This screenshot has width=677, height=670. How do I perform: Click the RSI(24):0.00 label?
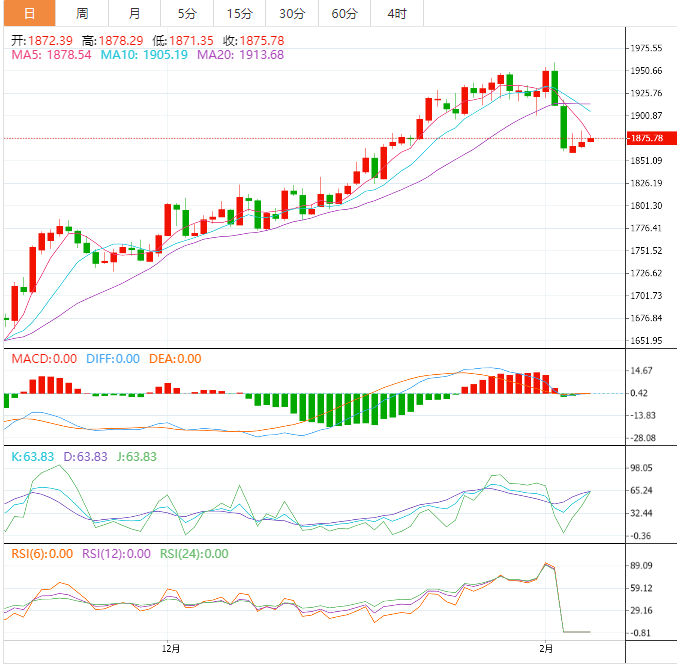194,554
